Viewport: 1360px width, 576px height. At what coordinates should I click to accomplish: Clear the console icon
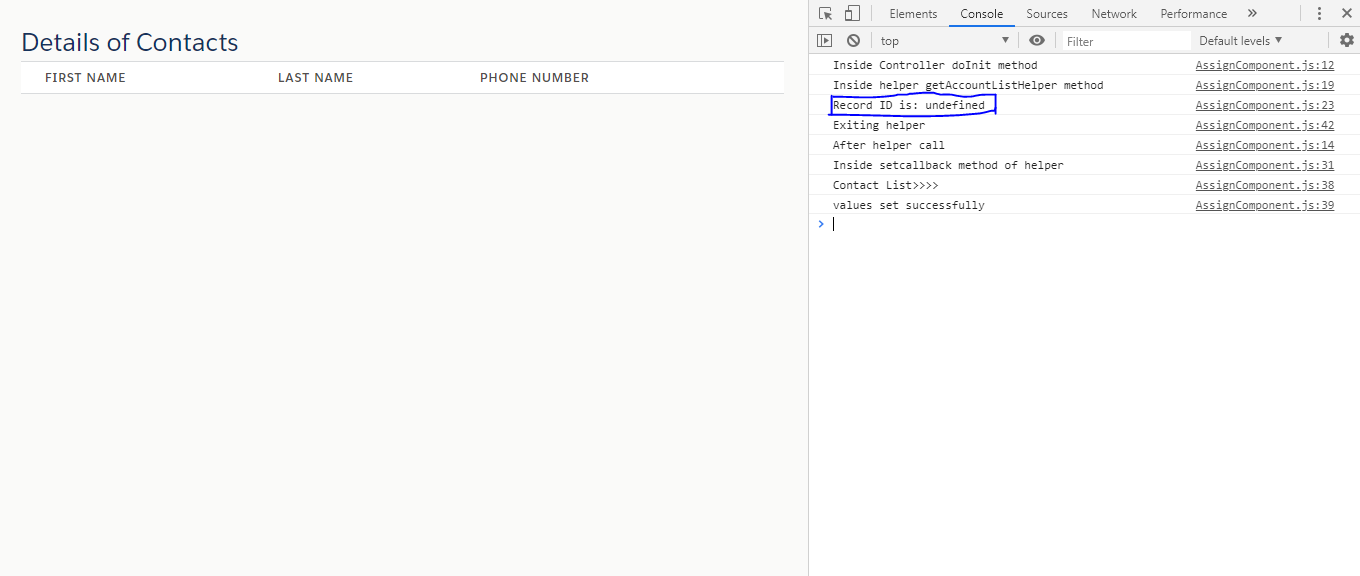click(x=853, y=41)
